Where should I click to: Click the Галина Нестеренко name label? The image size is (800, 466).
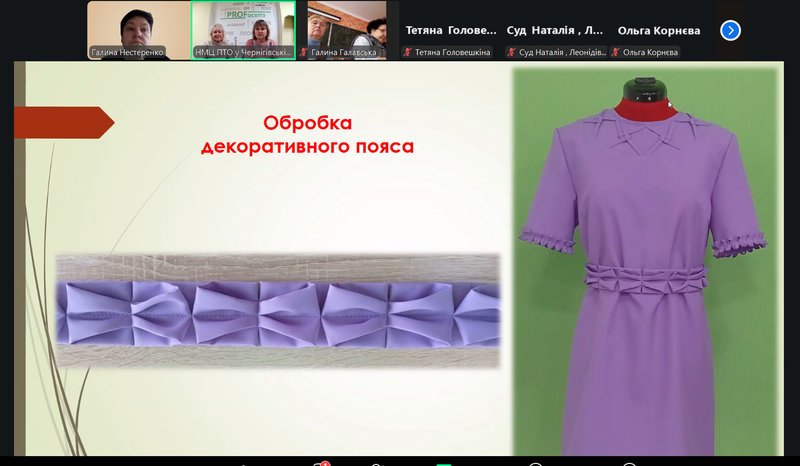pyautogui.click(x=126, y=52)
